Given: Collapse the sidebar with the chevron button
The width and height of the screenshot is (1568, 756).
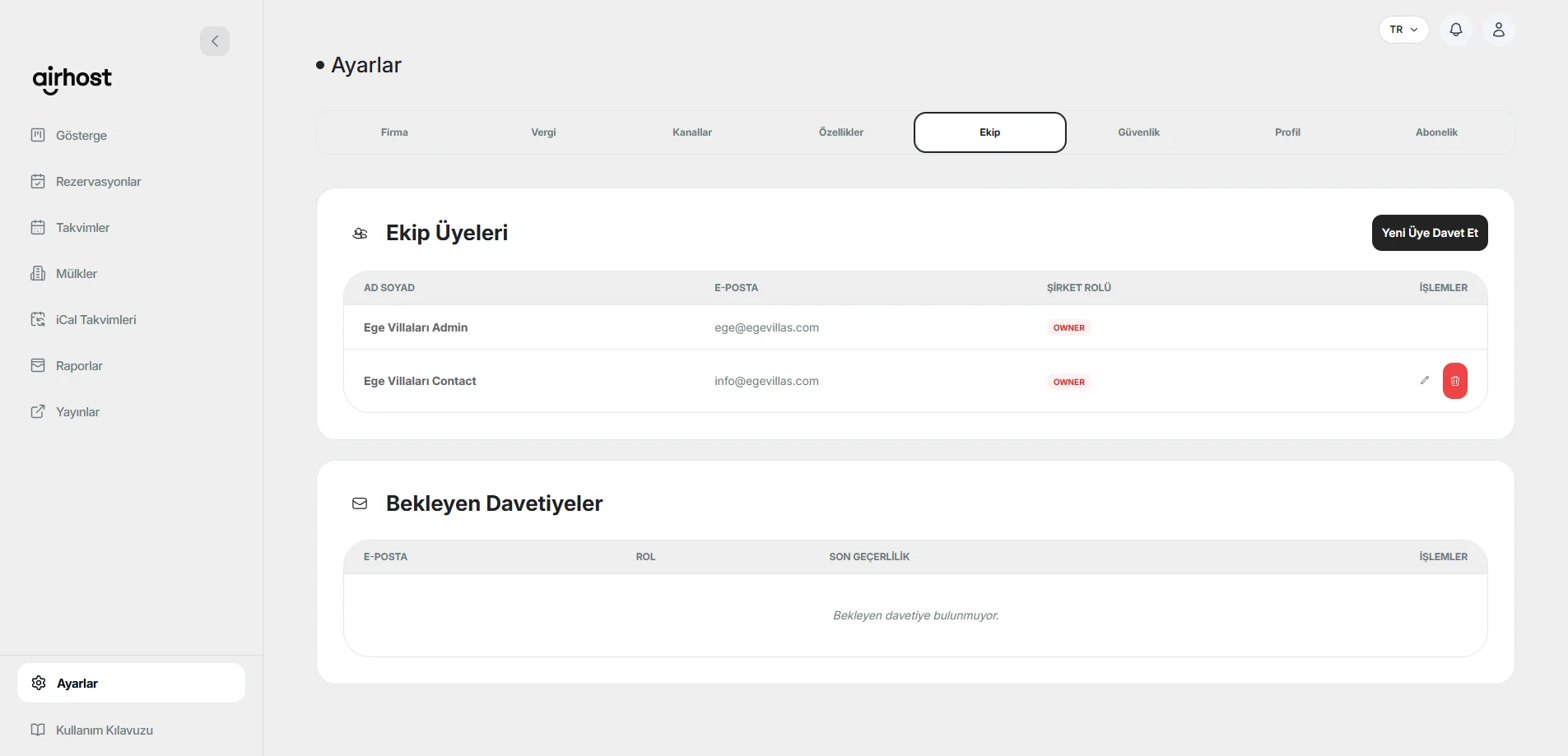Looking at the screenshot, I should 215,41.
